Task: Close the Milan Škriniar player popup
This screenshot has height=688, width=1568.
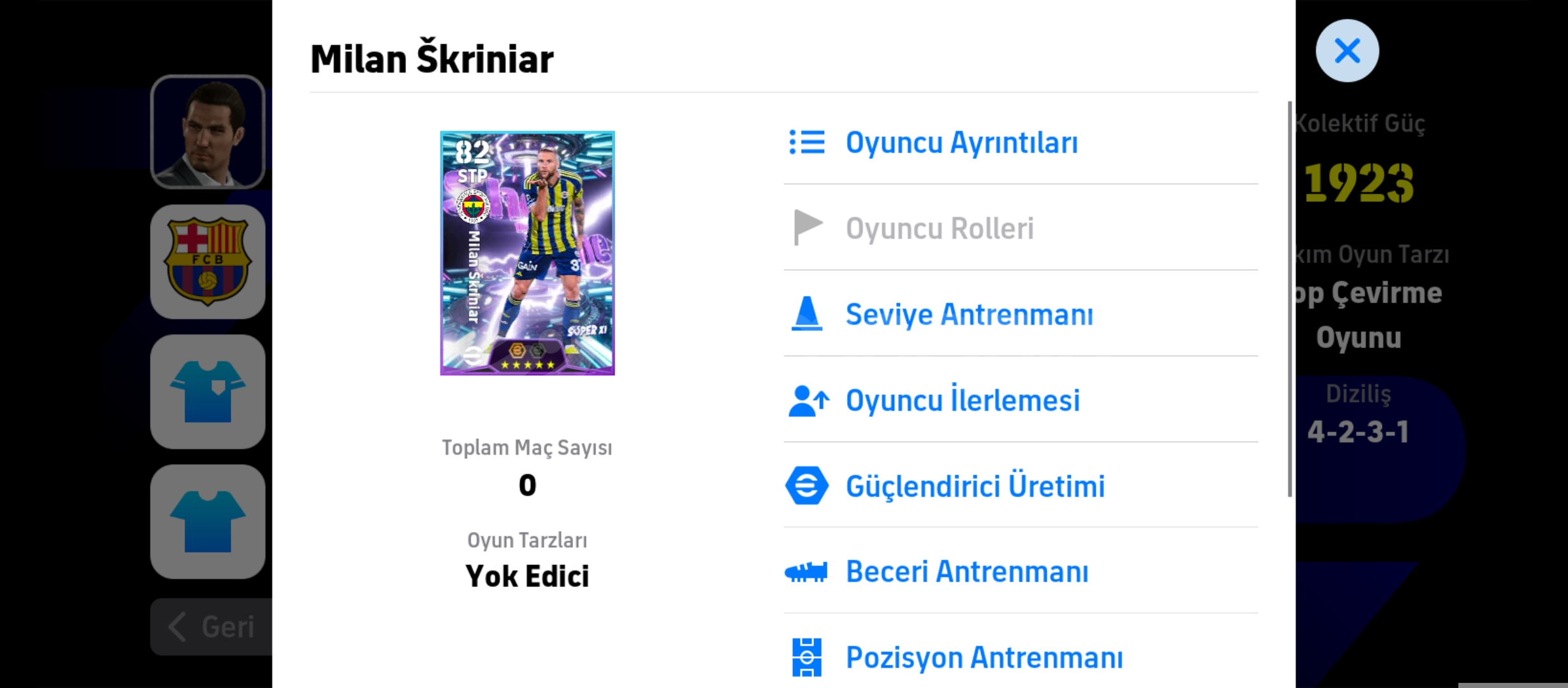Action: (1347, 51)
